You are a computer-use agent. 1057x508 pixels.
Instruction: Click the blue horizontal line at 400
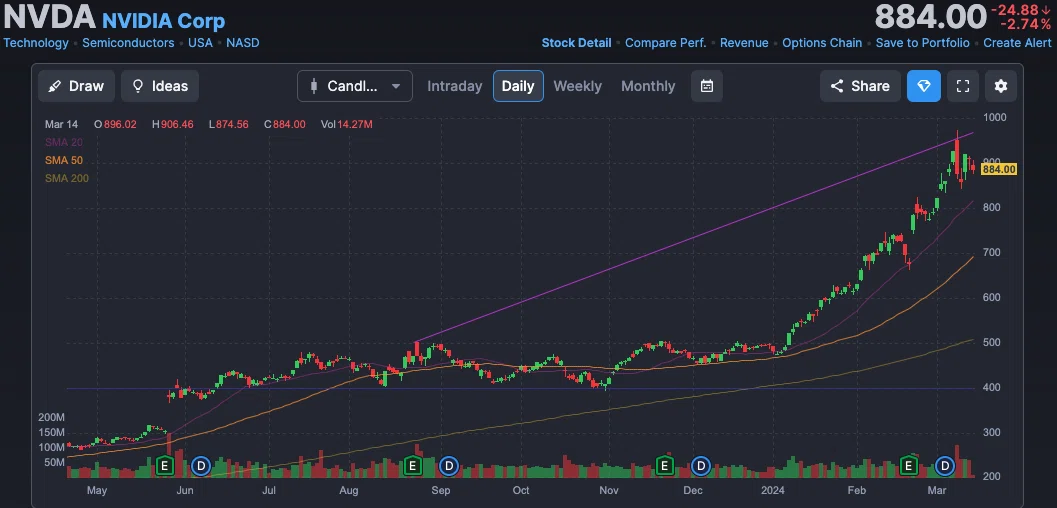pyautogui.click(x=519, y=388)
